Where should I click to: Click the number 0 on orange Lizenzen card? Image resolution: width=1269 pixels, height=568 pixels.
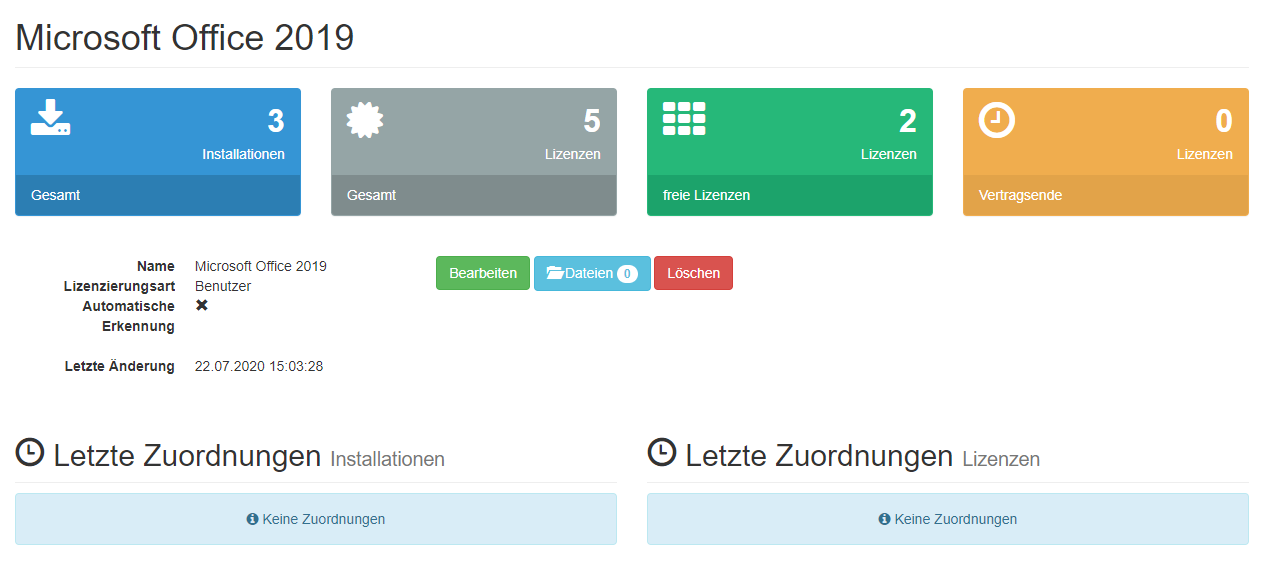pos(1224,121)
